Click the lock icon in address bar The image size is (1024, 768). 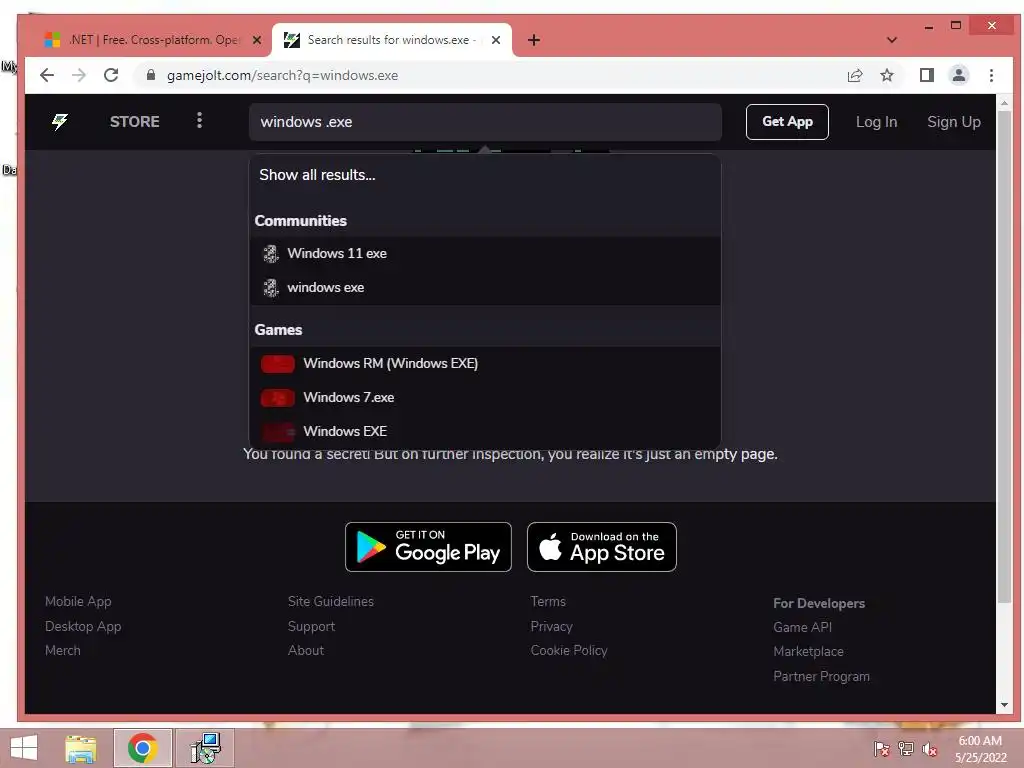(x=151, y=75)
